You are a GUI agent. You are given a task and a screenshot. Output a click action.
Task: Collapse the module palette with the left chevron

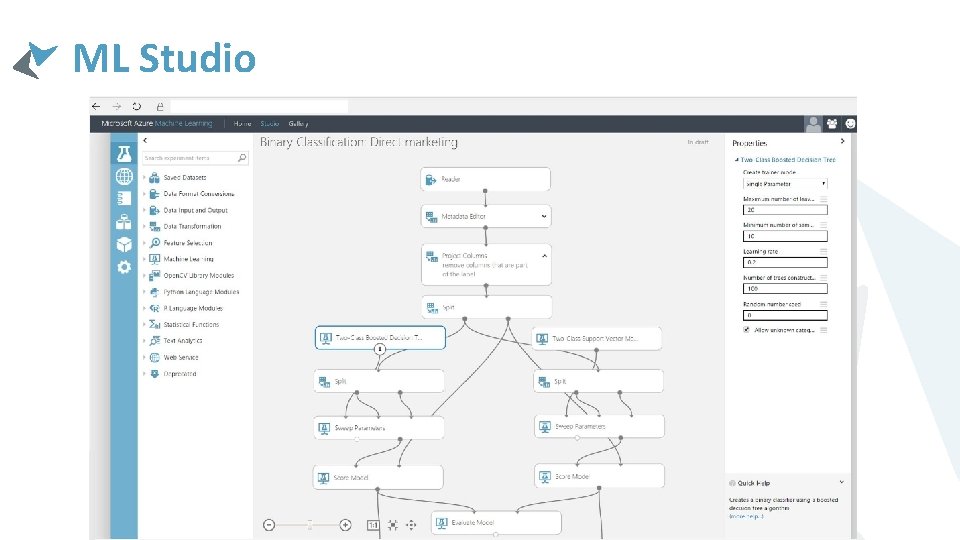pos(145,140)
